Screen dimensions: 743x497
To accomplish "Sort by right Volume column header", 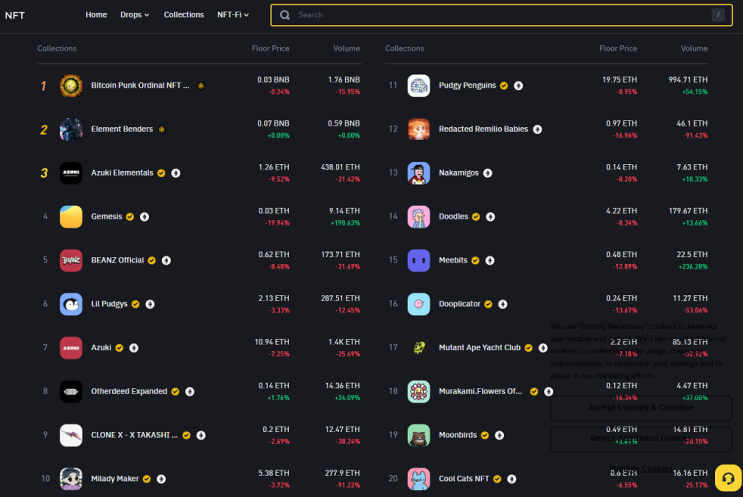I will pyautogui.click(x=694, y=48).
